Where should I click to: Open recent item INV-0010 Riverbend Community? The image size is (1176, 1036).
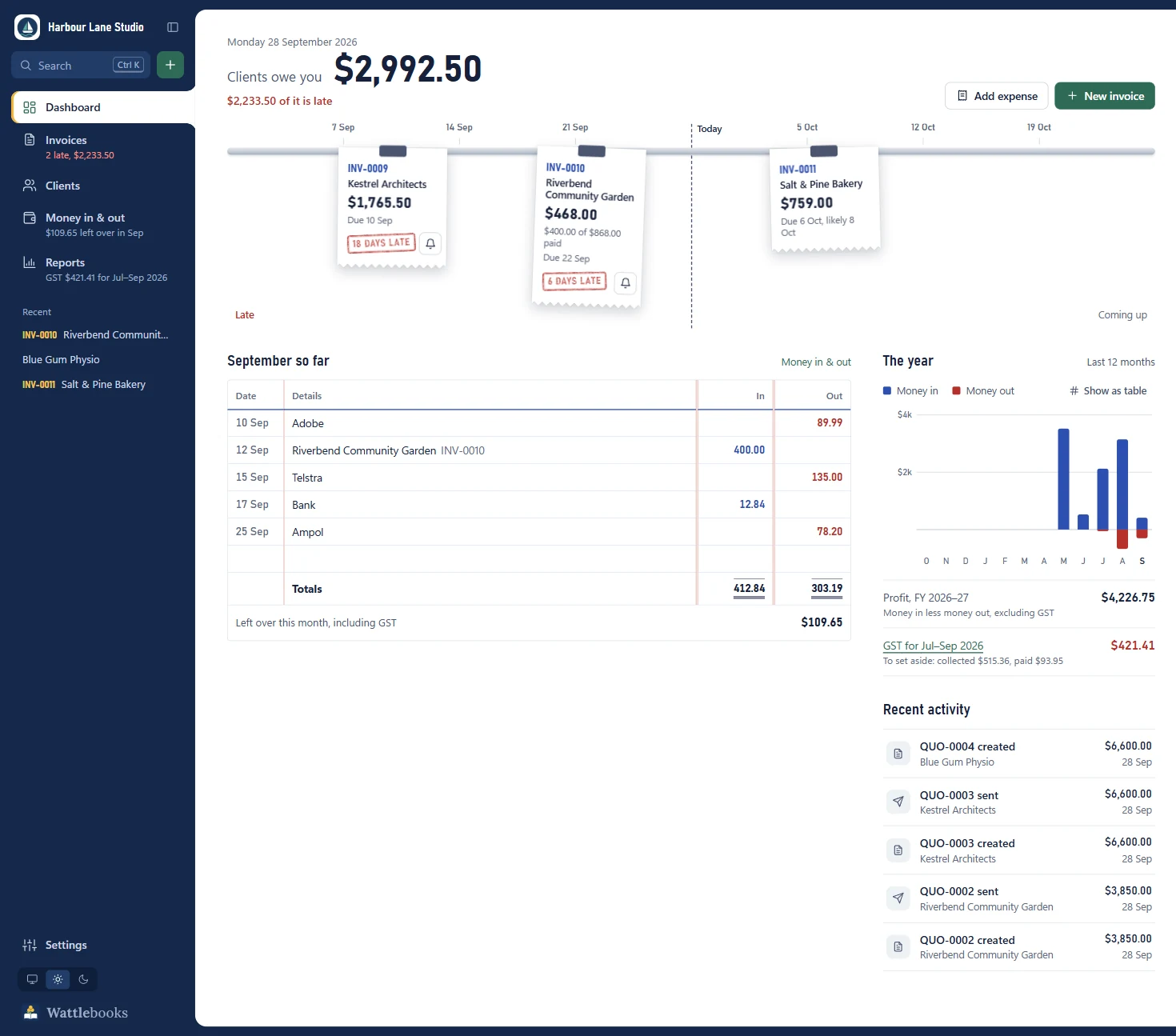[x=96, y=334]
